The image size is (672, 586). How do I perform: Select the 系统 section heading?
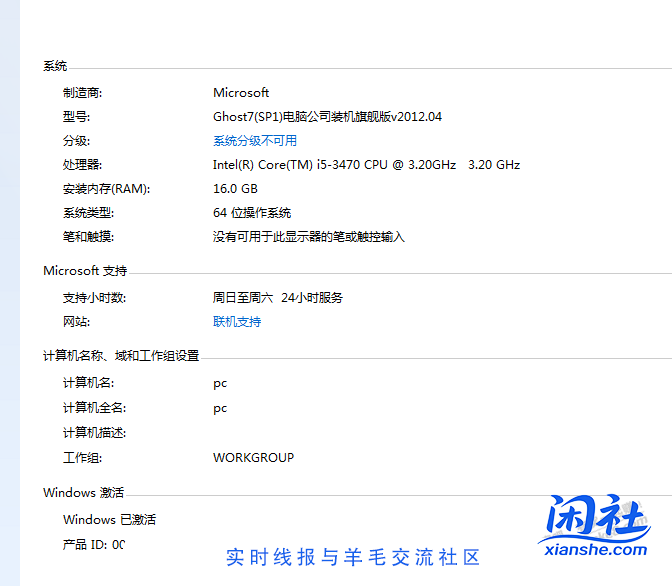tap(55, 66)
